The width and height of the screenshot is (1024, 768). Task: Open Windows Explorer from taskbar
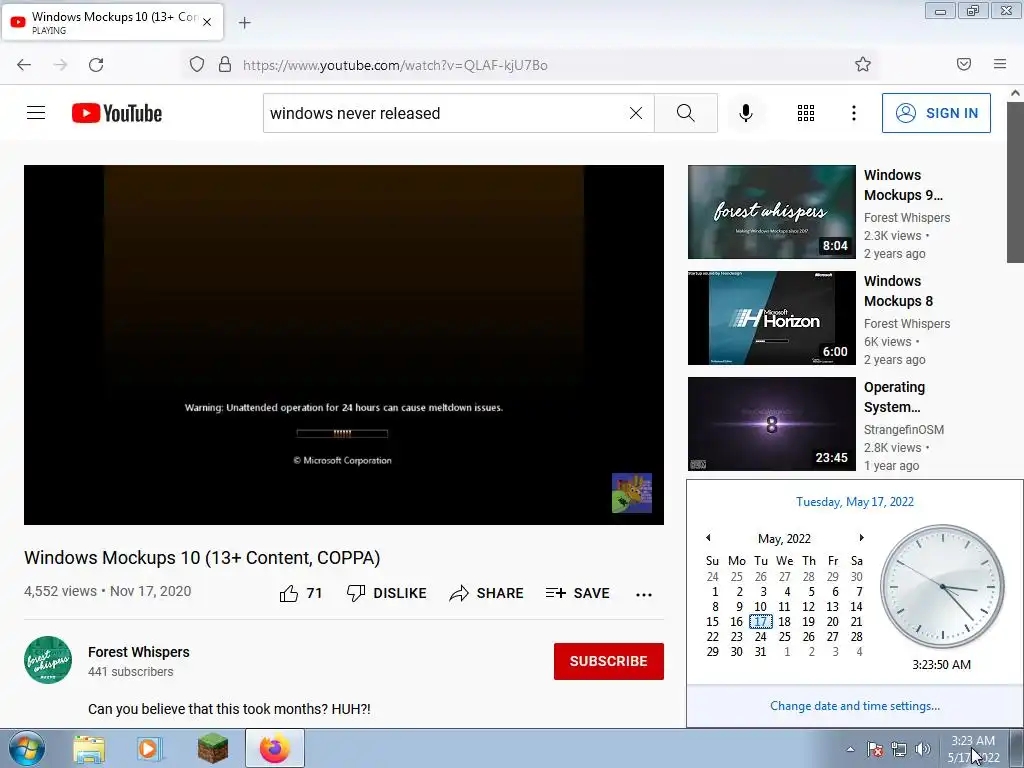click(x=89, y=749)
